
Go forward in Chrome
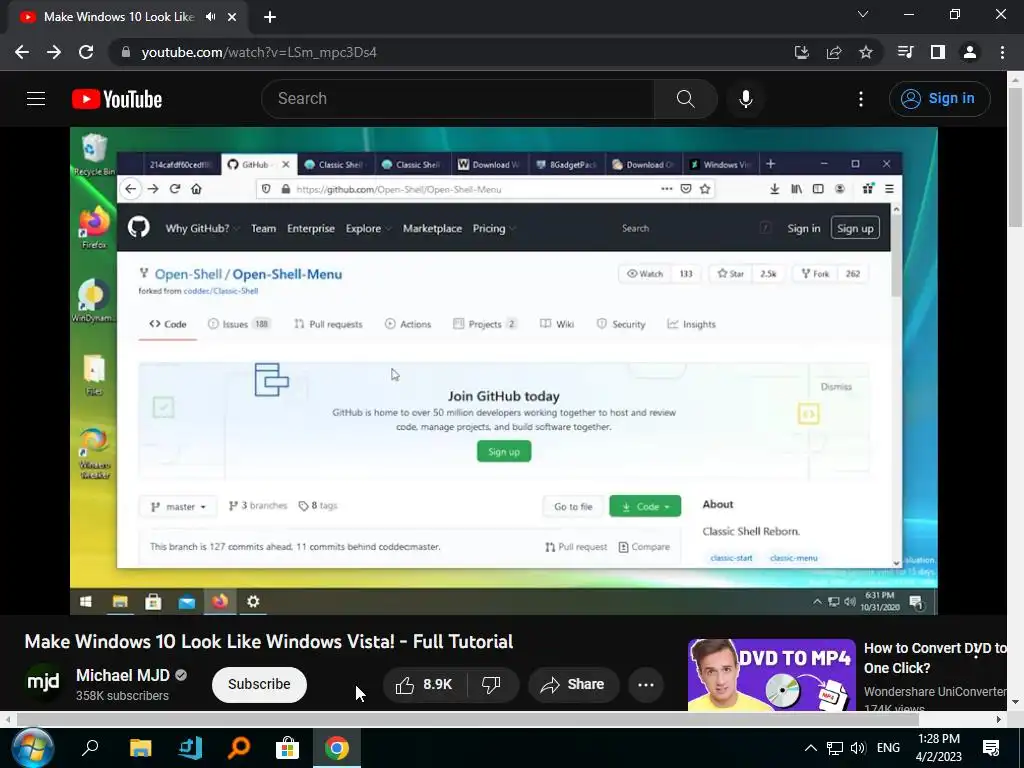coord(54,52)
